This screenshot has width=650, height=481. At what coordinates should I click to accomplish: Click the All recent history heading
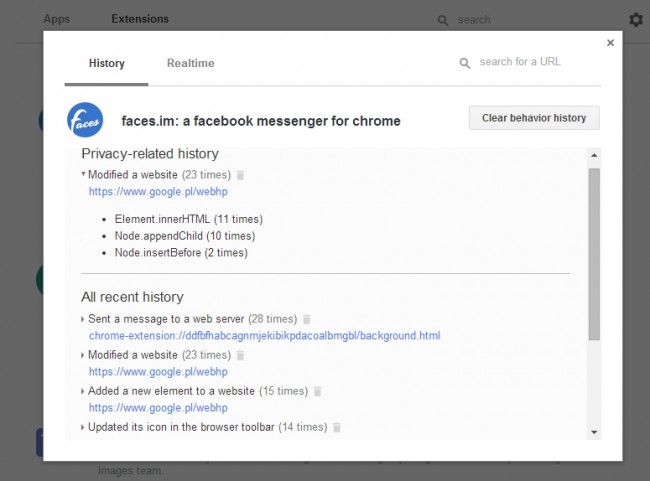click(132, 297)
